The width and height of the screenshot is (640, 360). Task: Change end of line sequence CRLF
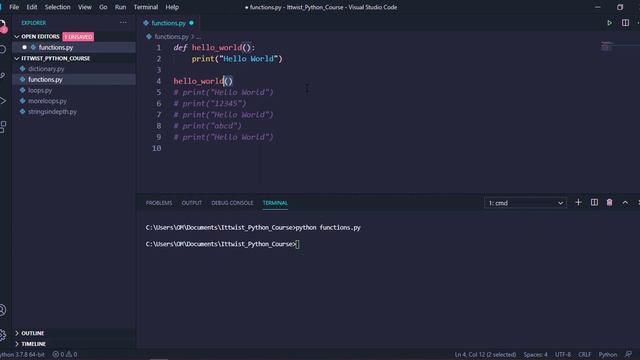click(x=584, y=354)
